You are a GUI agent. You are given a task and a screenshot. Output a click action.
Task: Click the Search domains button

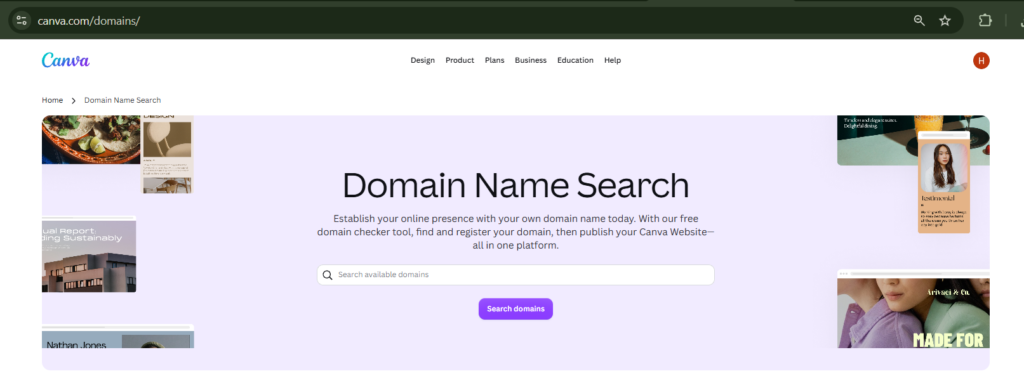tap(515, 309)
